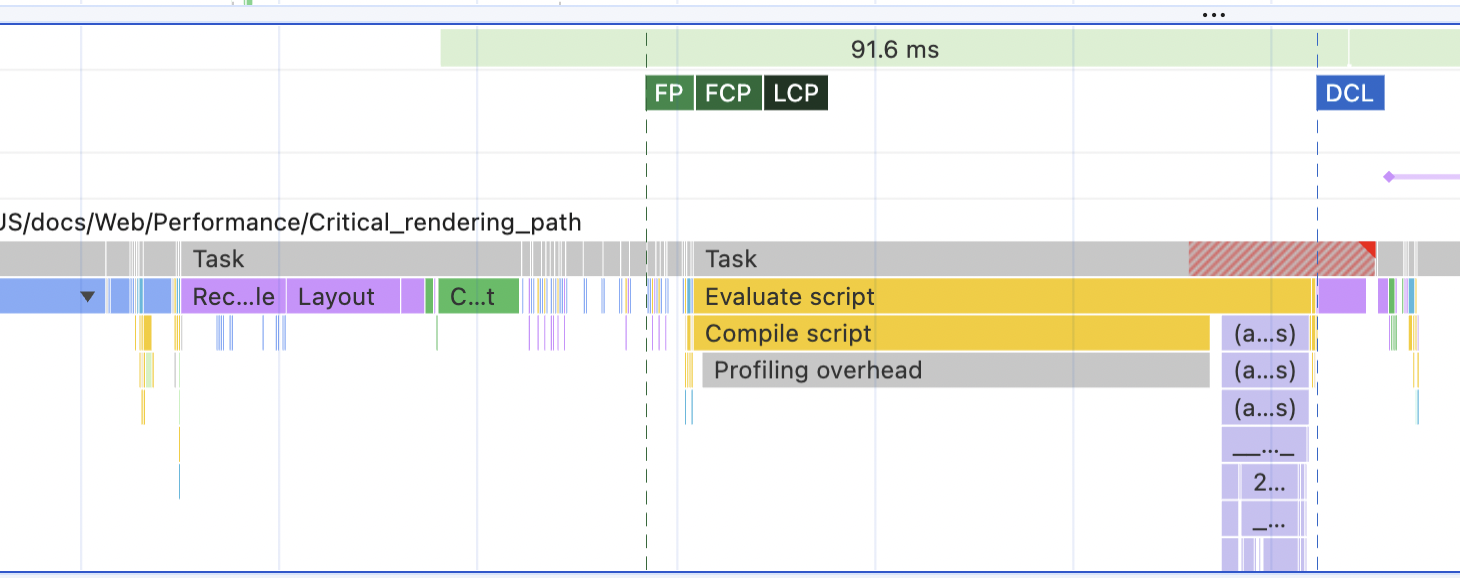Select the Task bar above Evaluate script

(x=940, y=259)
